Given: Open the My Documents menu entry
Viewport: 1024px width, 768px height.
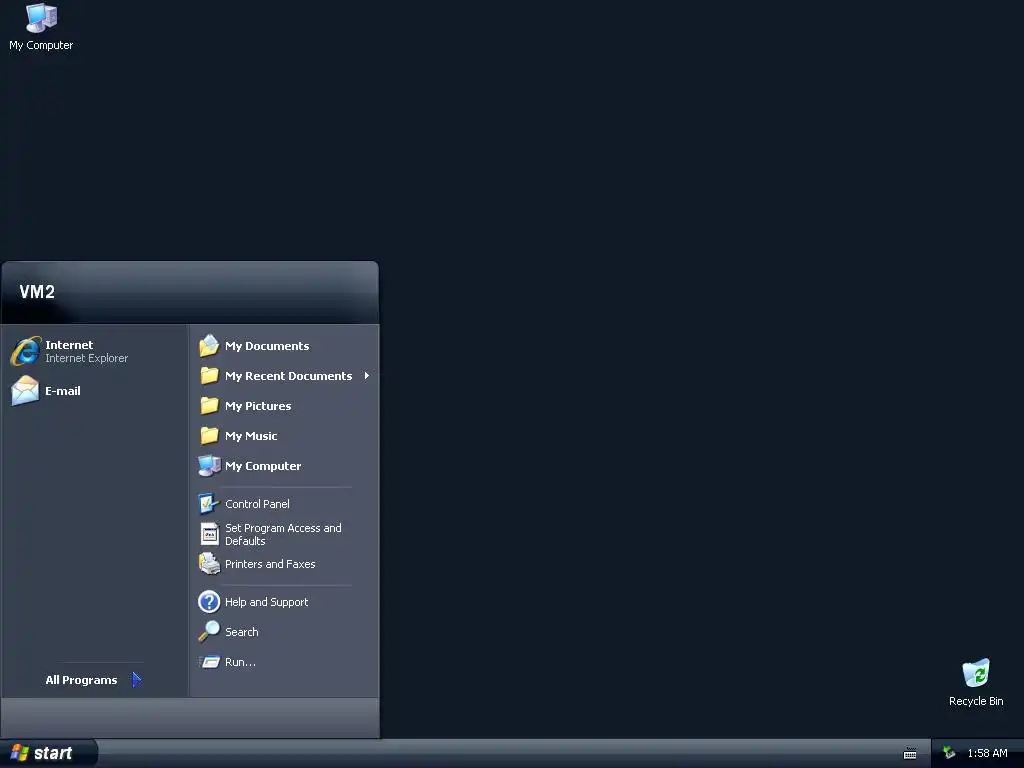Looking at the screenshot, I should click(x=267, y=346).
